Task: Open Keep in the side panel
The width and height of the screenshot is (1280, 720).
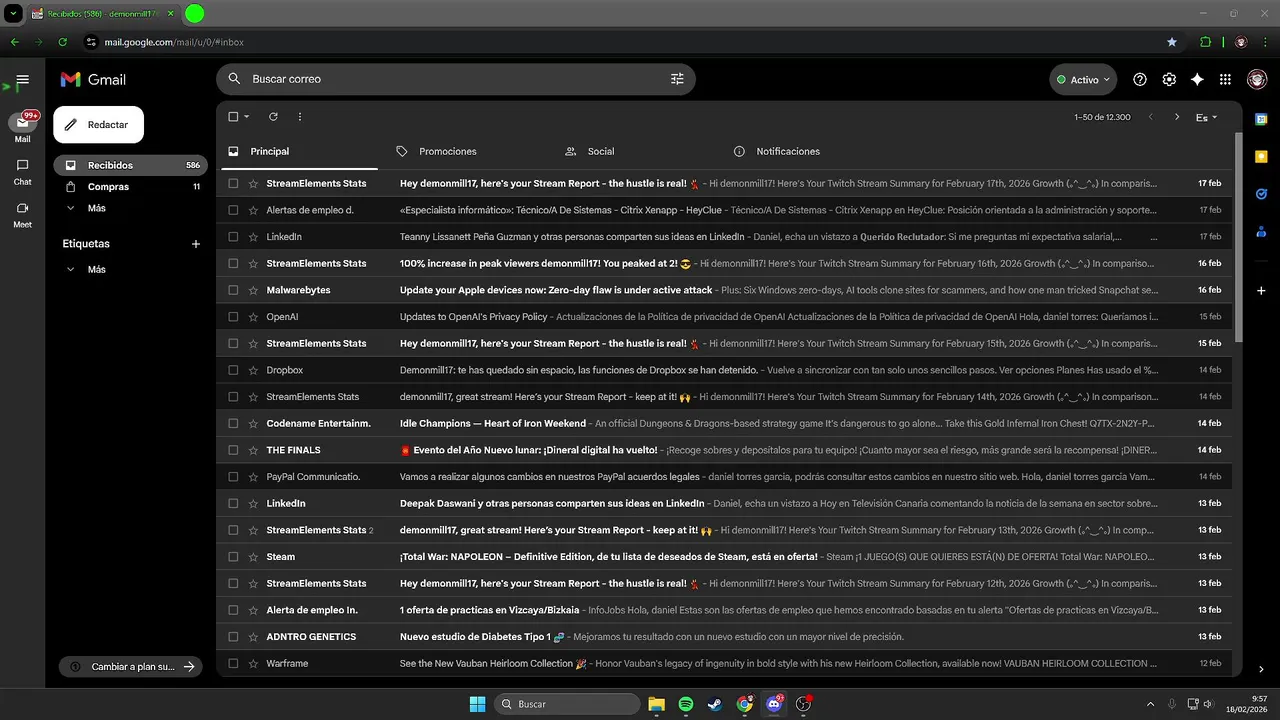Action: (1261, 156)
